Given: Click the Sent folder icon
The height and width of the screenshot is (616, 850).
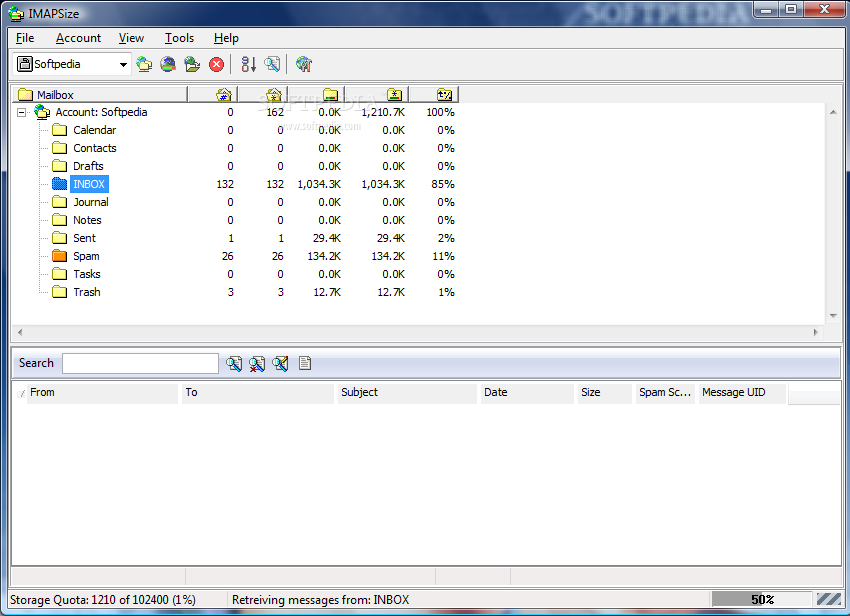Looking at the screenshot, I should point(60,238).
